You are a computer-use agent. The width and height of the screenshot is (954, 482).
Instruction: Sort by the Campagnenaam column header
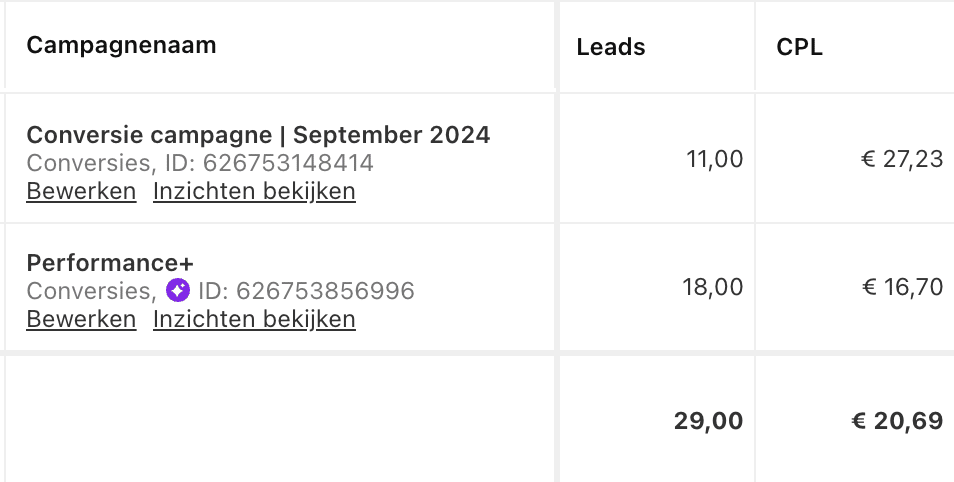(121, 45)
